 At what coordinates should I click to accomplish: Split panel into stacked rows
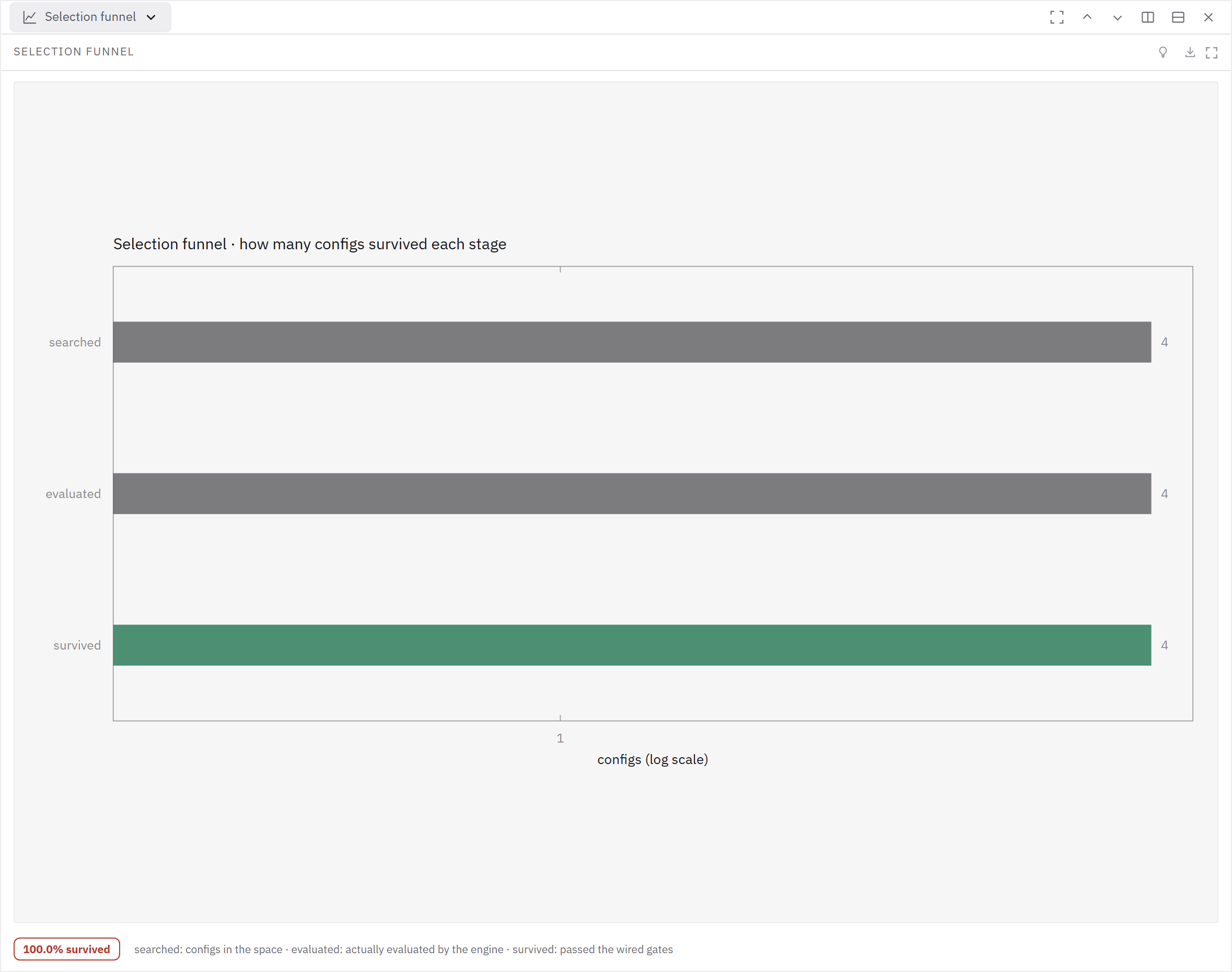click(x=1178, y=17)
